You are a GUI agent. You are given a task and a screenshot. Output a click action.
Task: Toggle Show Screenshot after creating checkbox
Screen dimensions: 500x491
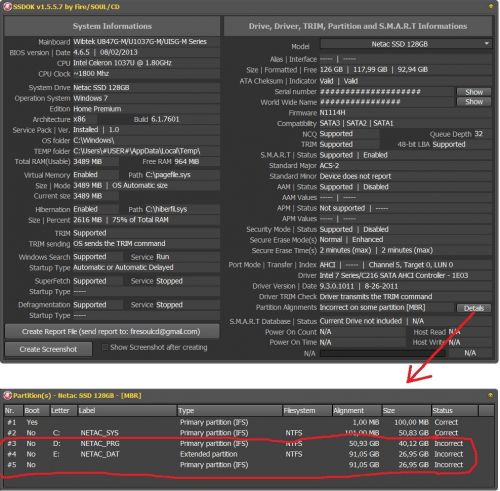[105, 347]
